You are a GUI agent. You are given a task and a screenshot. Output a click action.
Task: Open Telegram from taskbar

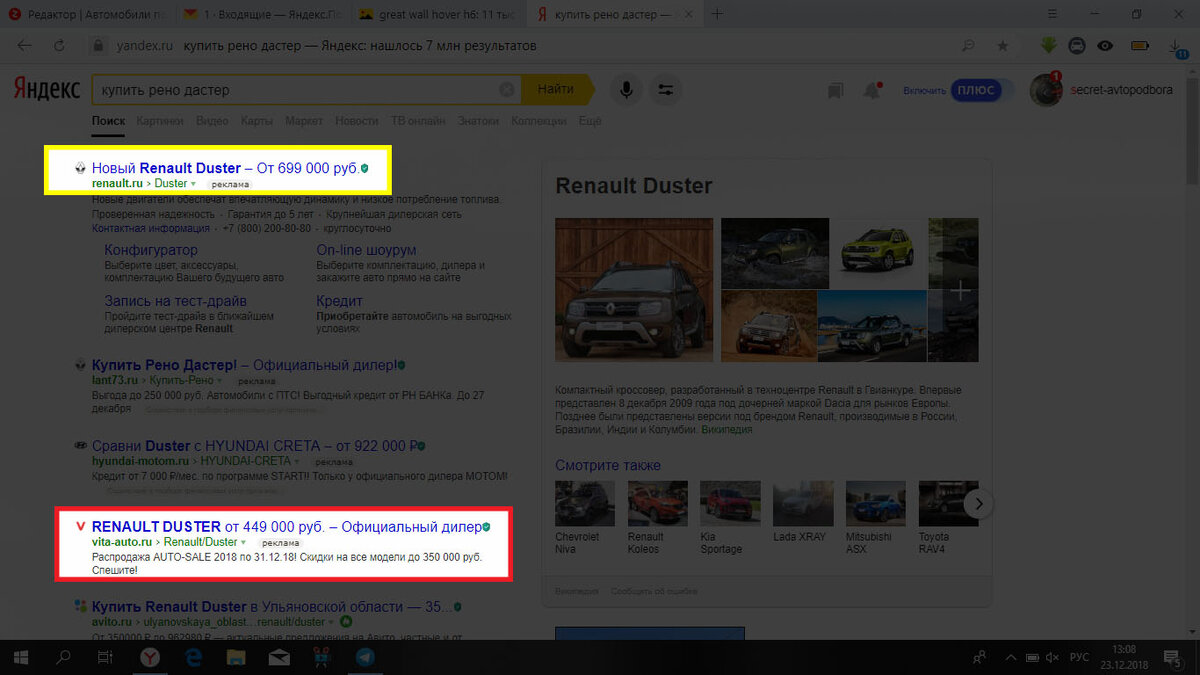(x=366, y=657)
